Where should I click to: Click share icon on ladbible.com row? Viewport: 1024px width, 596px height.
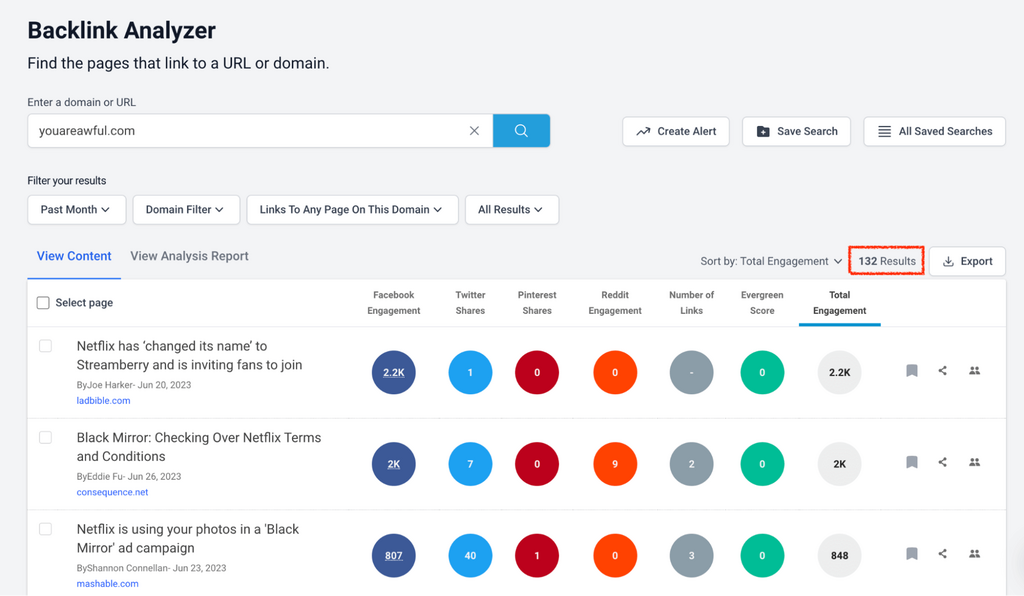(942, 371)
